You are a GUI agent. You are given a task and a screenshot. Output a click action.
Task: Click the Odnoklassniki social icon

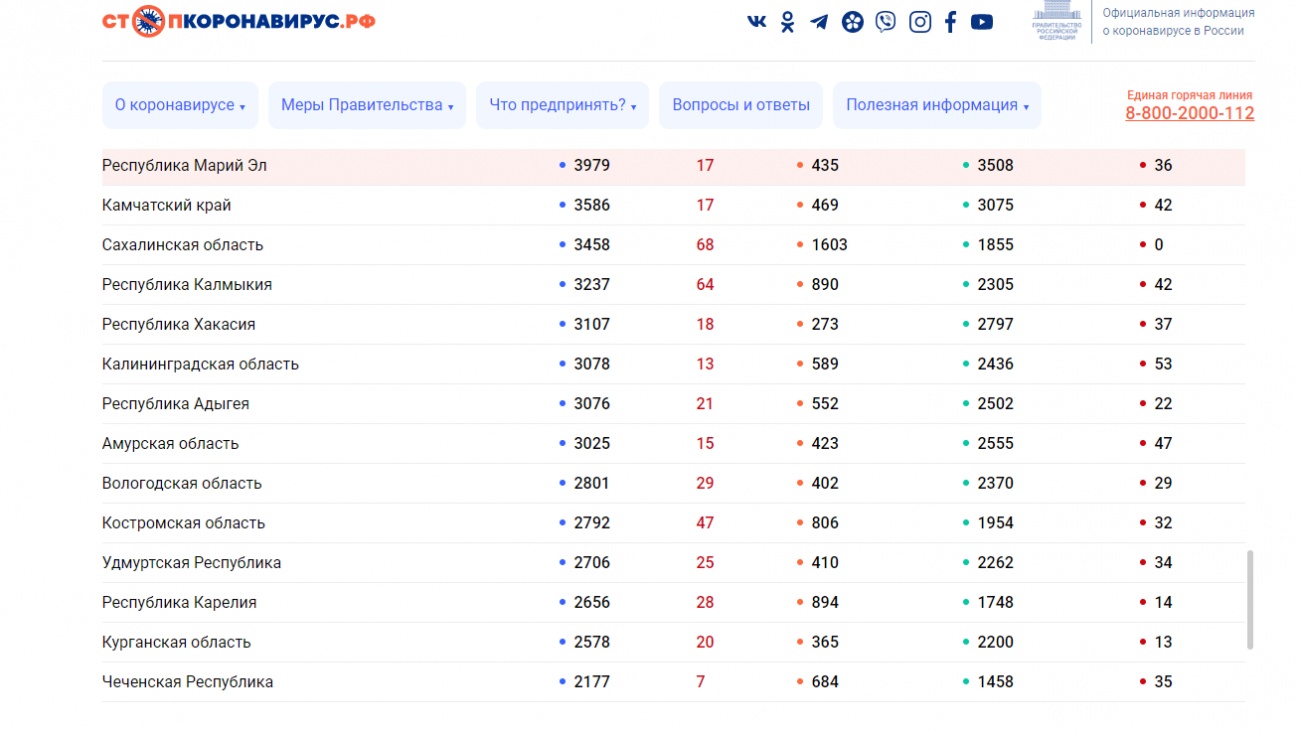coord(788,22)
